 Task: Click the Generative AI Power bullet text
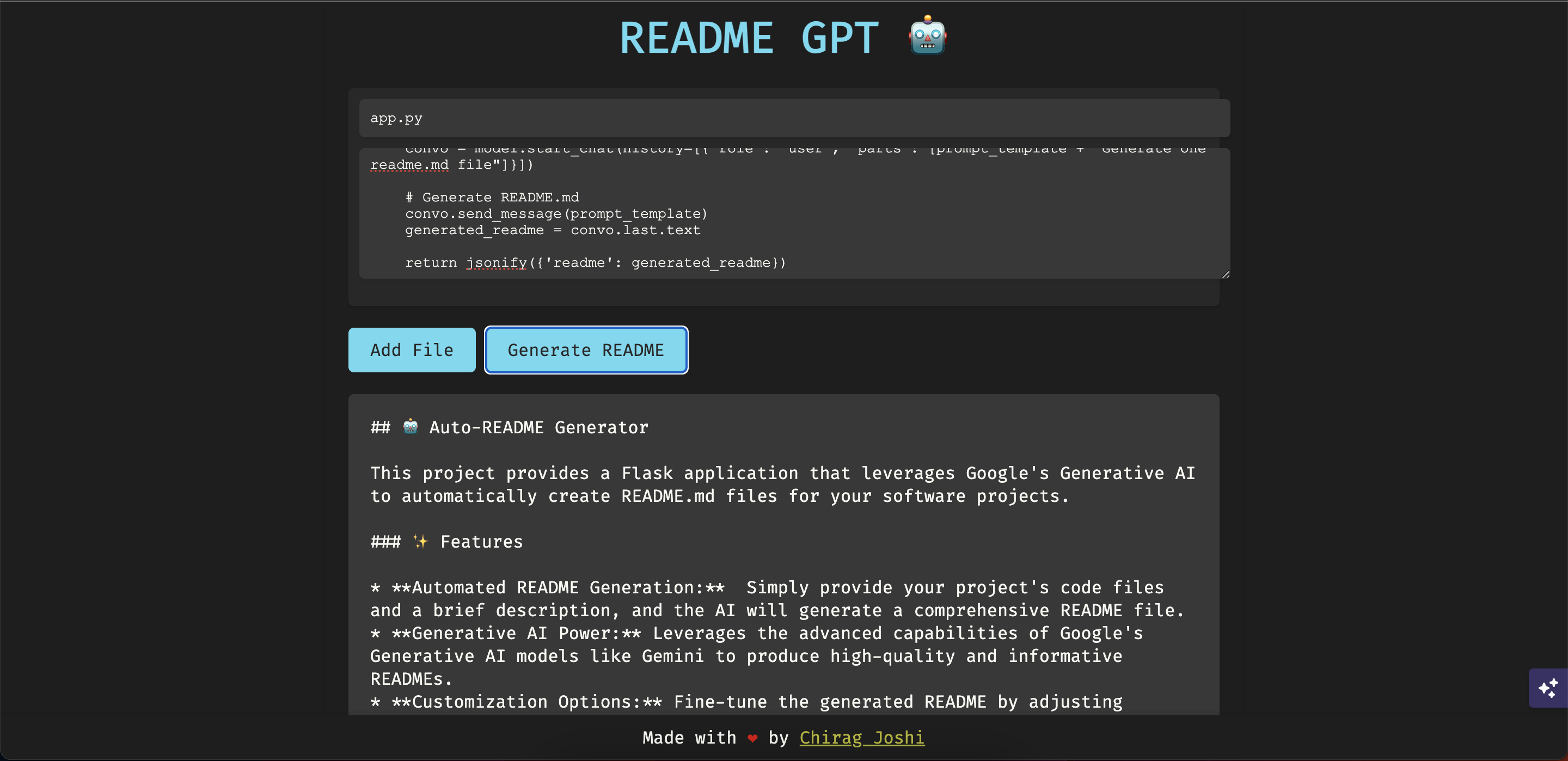click(516, 633)
